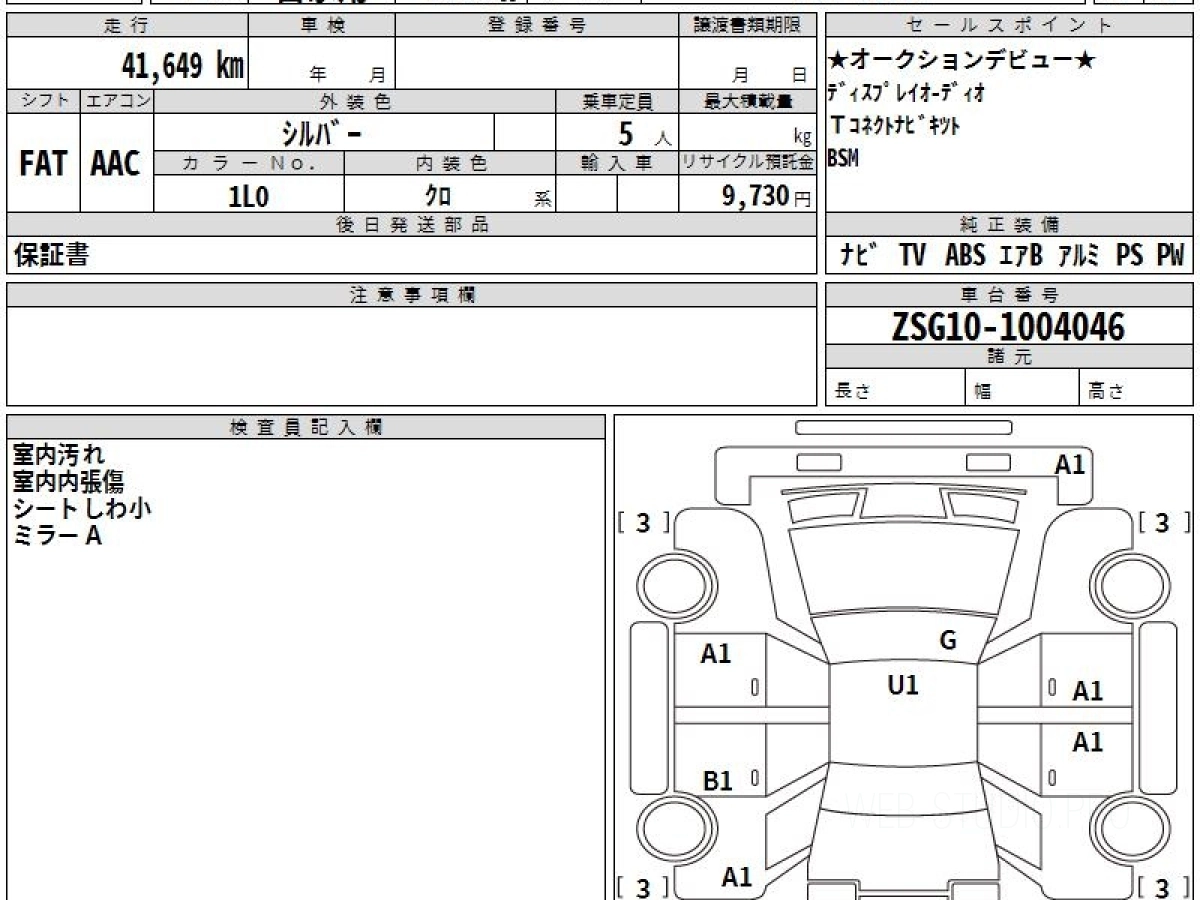Select the PS equipment item
The height and width of the screenshot is (900, 1200).
pos(1130,256)
